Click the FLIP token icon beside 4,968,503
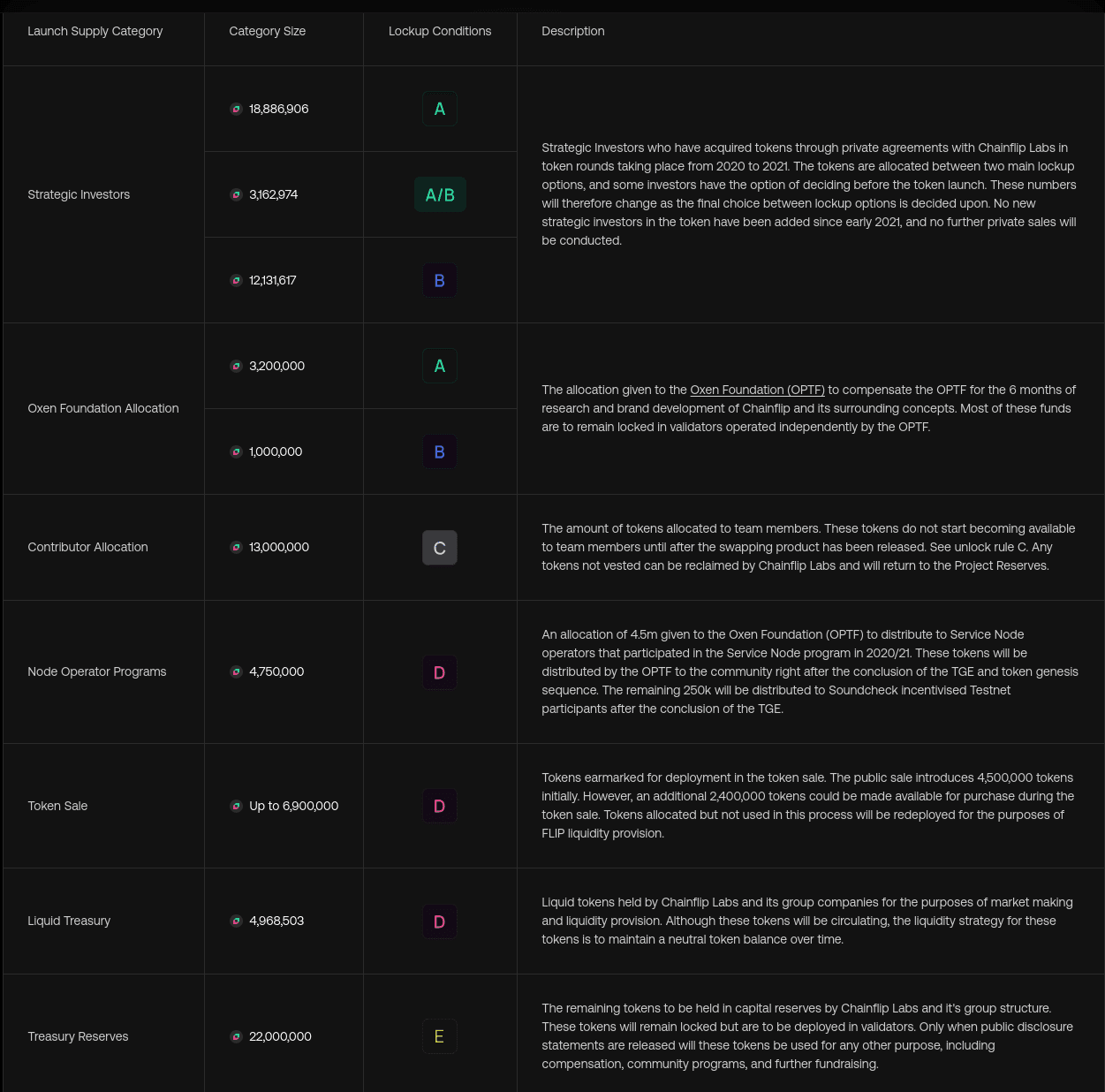 click(x=236, y=921)
